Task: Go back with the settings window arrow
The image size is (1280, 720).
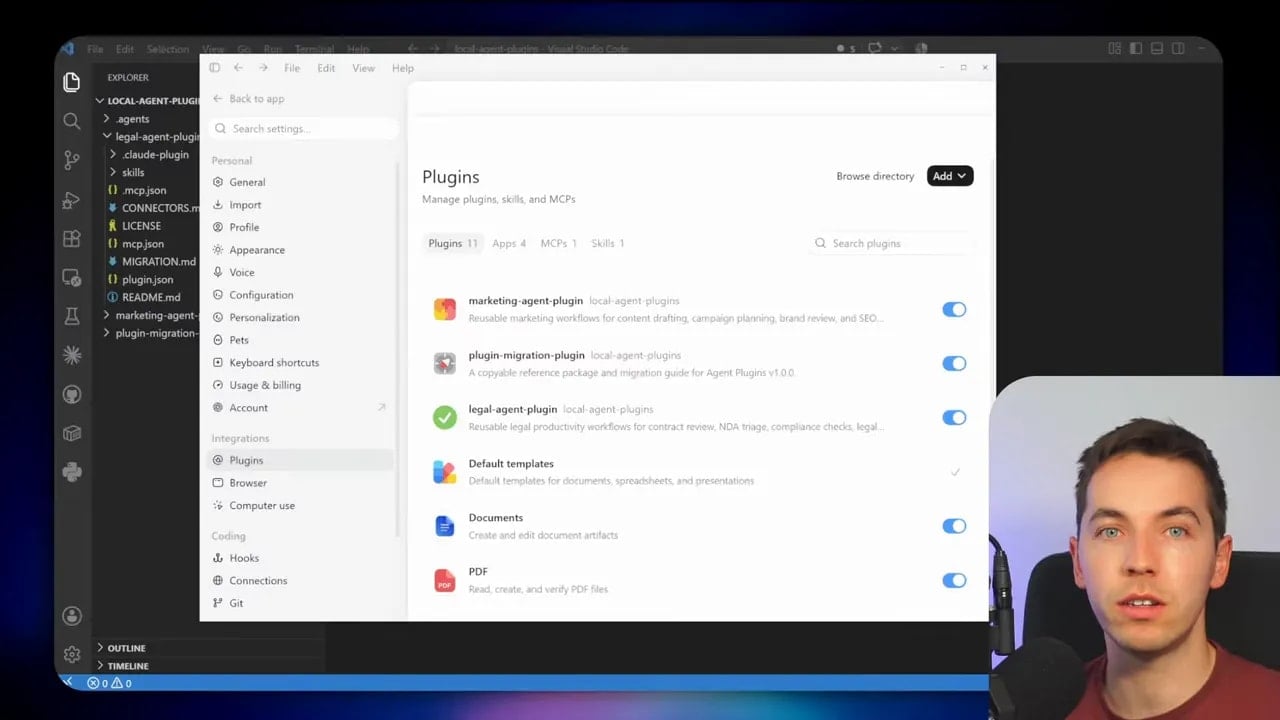Action: (238, 68)
